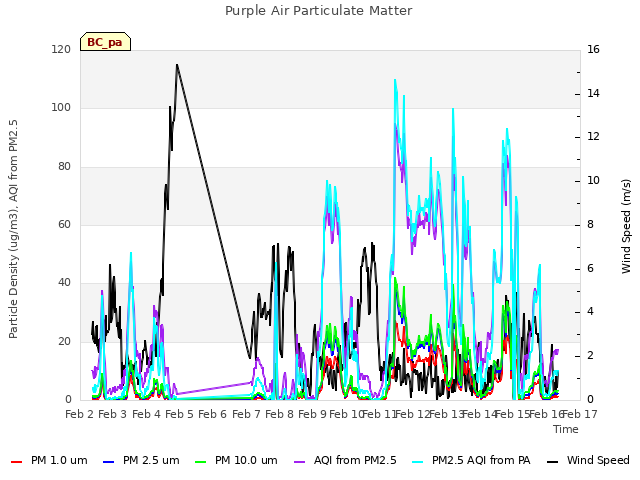Click the 80 left-axis tick label
640x480 pixels.
pos(64,167)
